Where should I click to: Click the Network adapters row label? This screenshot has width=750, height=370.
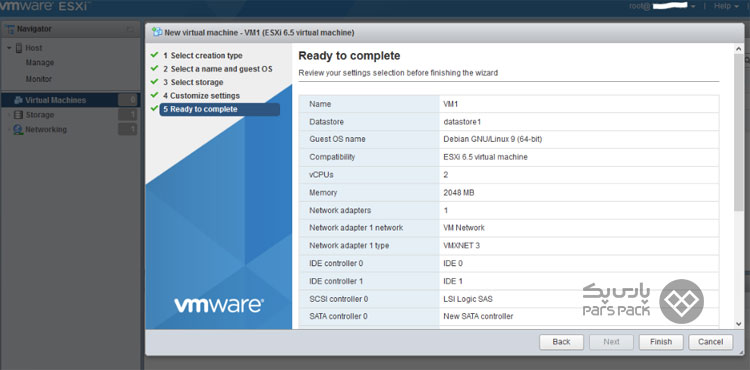[340, 210]
